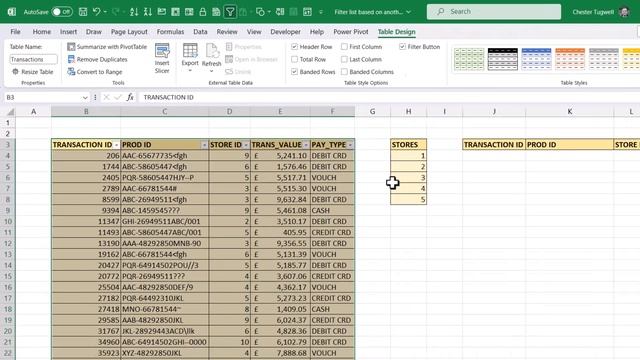Check the Last Column checkbox
Image resolution: width=640 pixels, height=360 pixels.
(x=344, y=59)
